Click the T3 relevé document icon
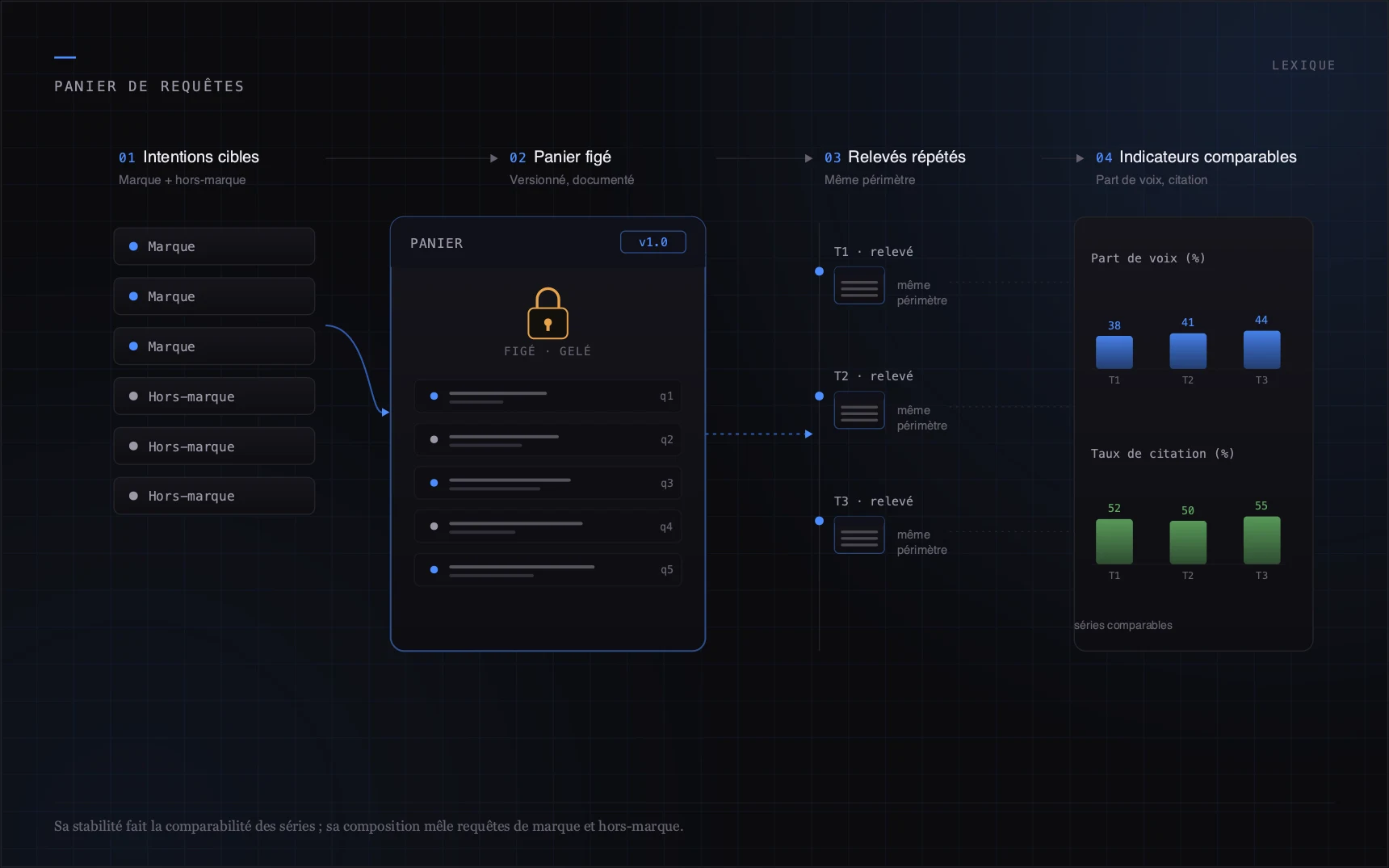 tap(859, 535)
